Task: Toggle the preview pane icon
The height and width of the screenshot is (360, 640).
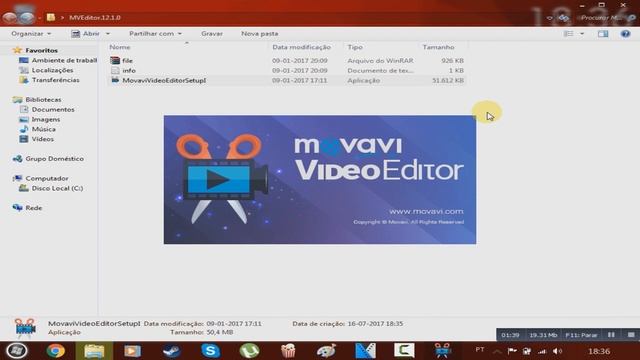Action: pyautogui.click(x=603, y=33)
